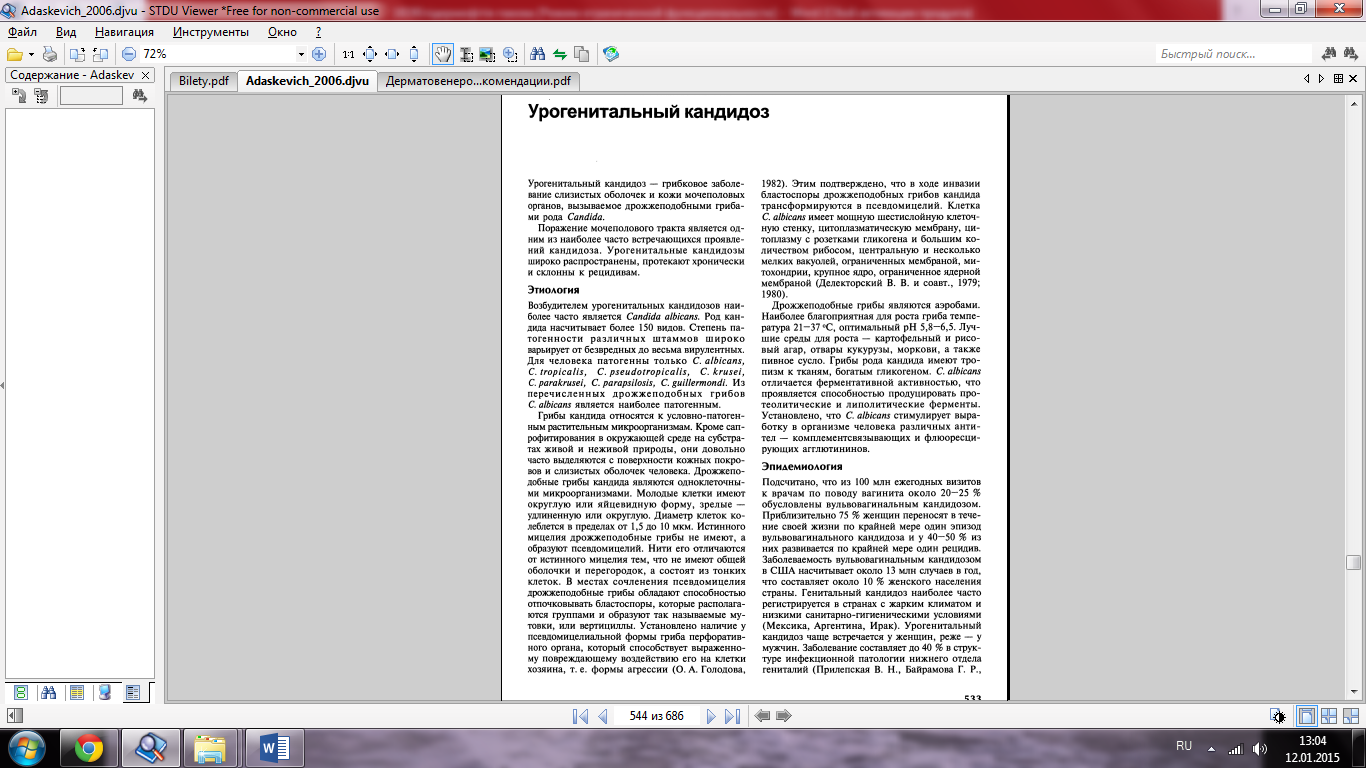Open the 72% zoom level dropdown

(x=301, y=54)
